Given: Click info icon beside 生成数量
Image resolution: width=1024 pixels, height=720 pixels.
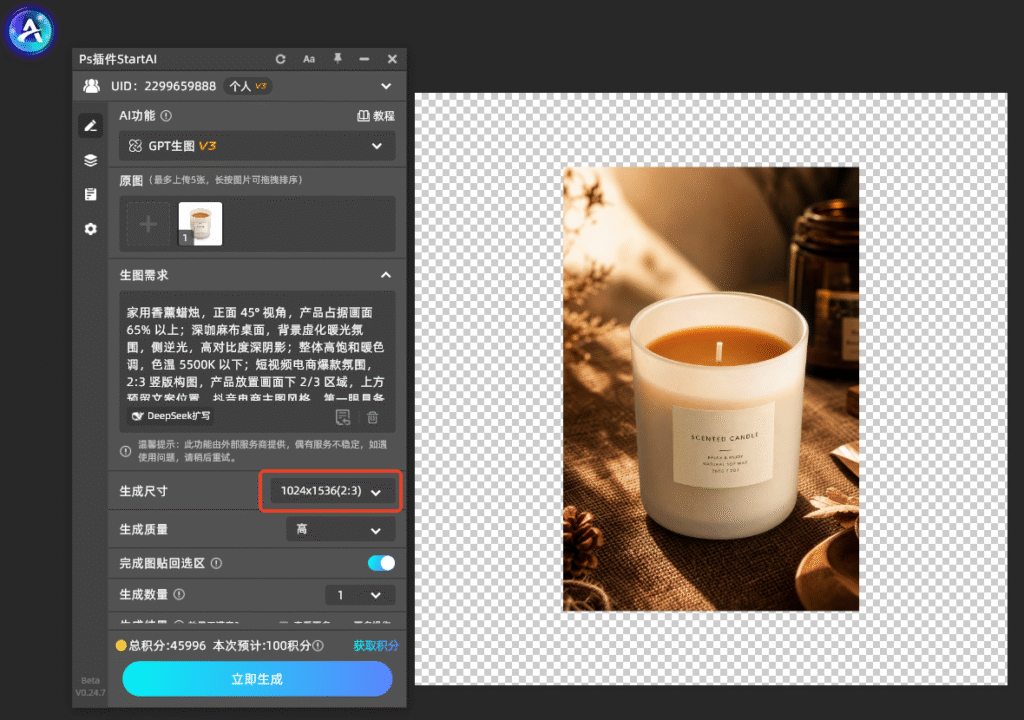Looking at the screenshot, I should tap(179, 594).
